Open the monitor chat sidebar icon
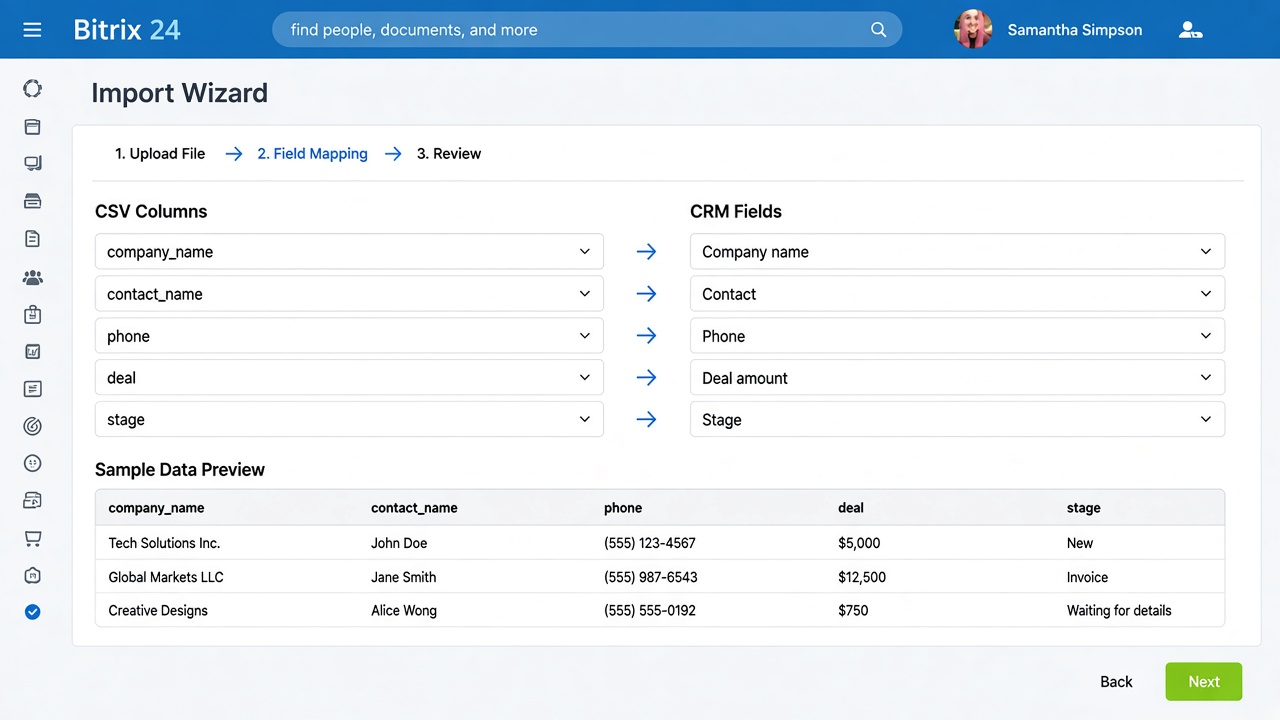Viewport: 1280px width, 720px height. point(32,164)
